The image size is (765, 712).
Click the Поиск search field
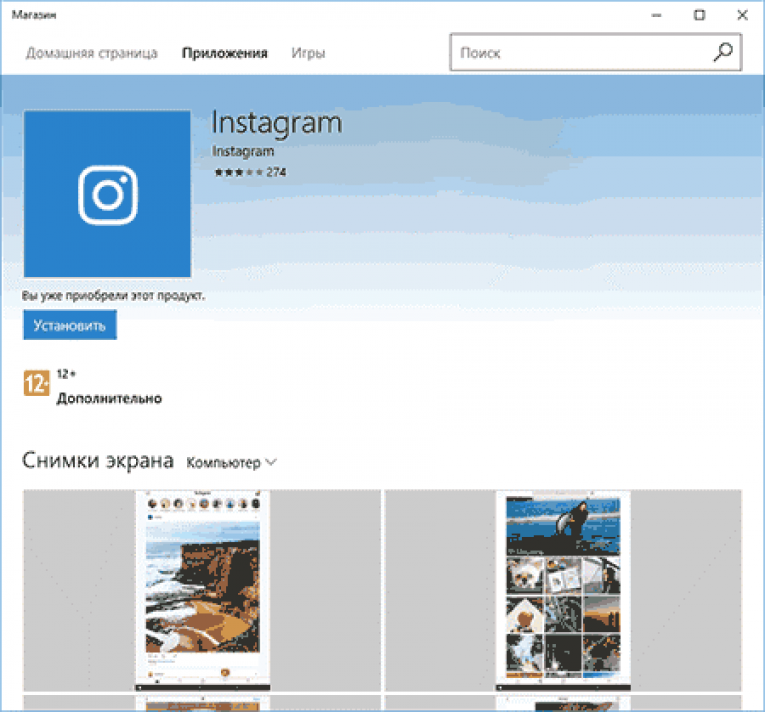pyautogui.click(x=596, y=52)
